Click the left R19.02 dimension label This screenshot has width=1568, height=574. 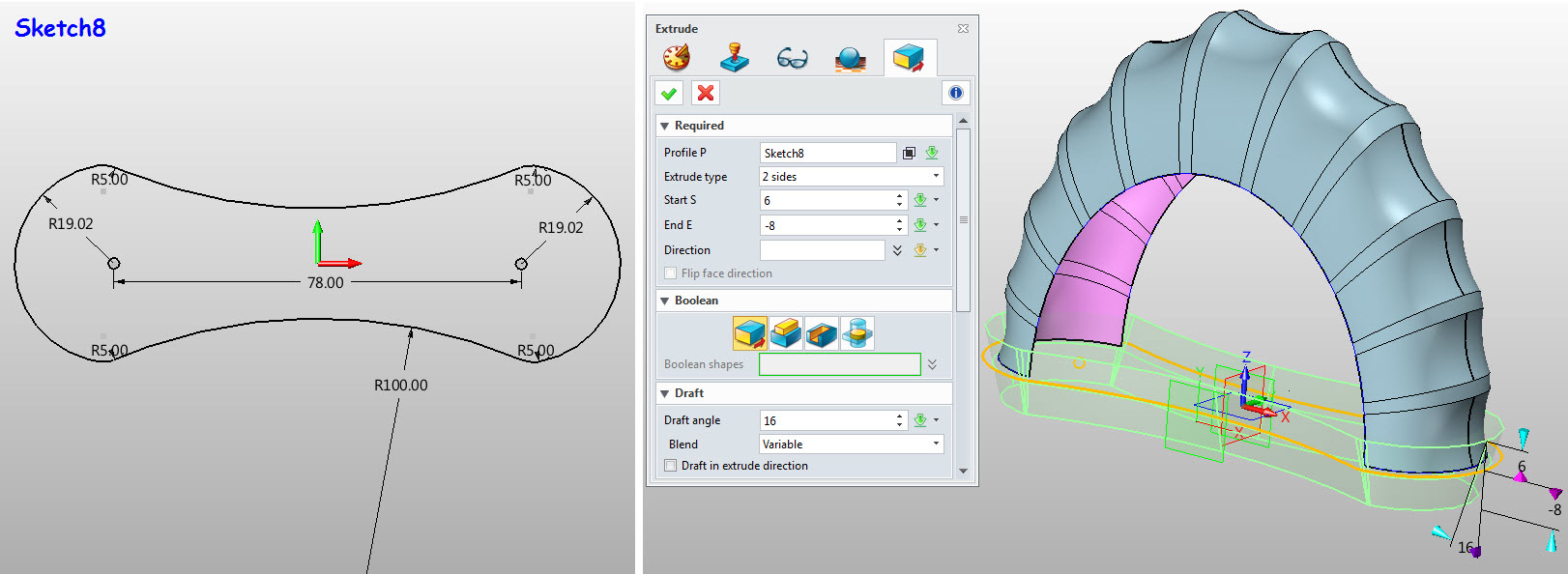pos(71,224)
